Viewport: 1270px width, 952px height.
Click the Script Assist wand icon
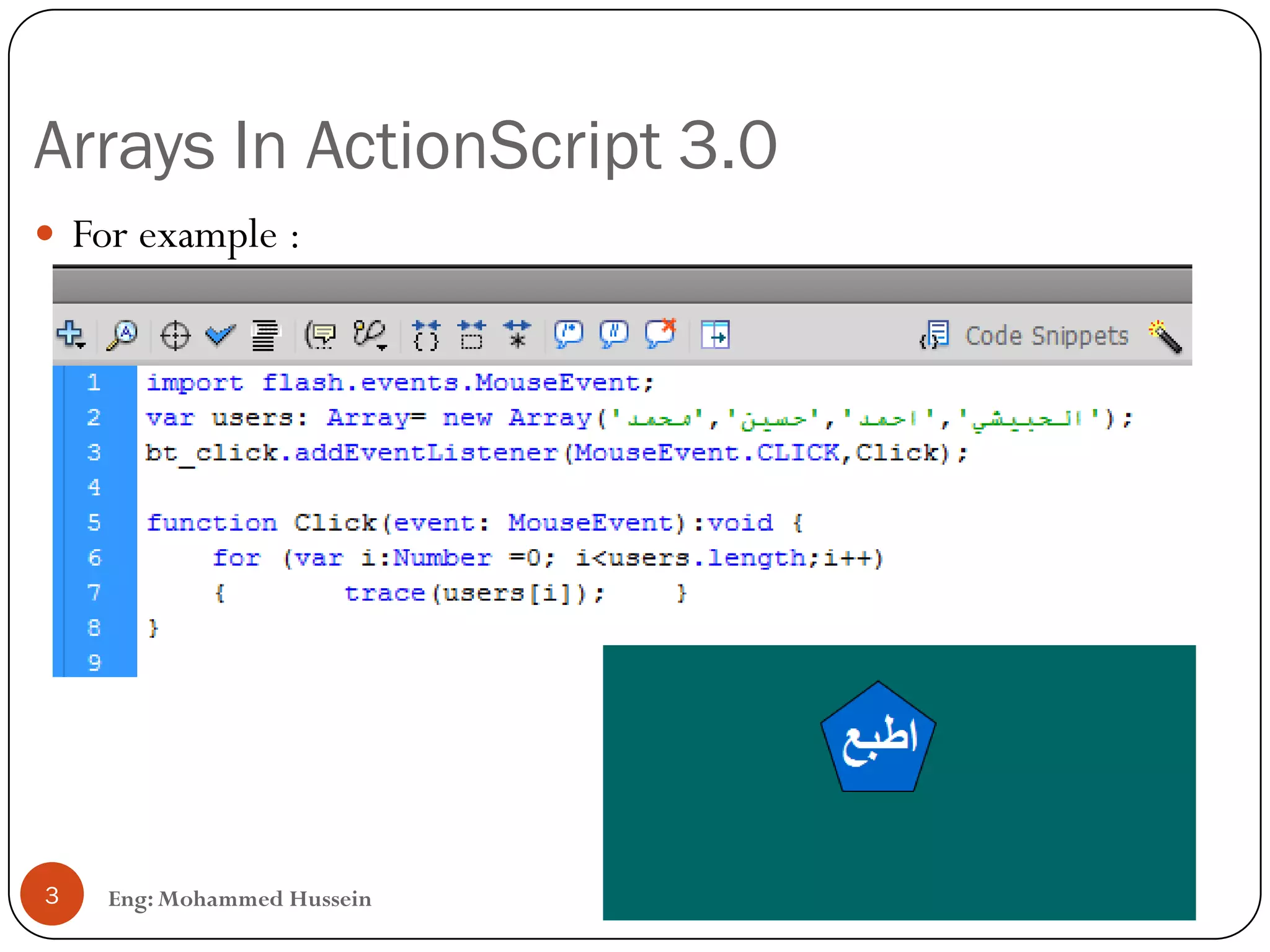(1165, 336)
